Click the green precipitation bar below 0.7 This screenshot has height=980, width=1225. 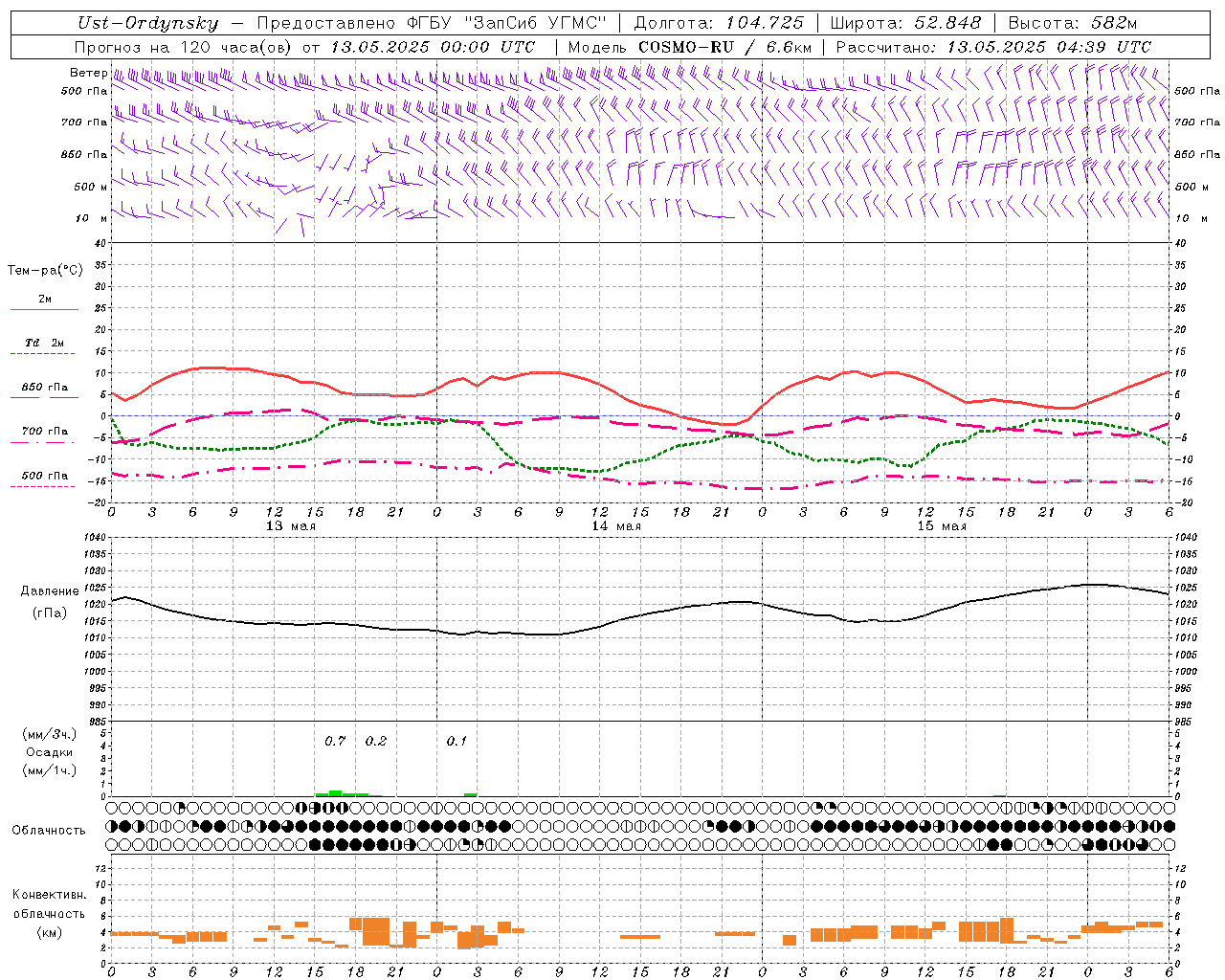(335, 793)
